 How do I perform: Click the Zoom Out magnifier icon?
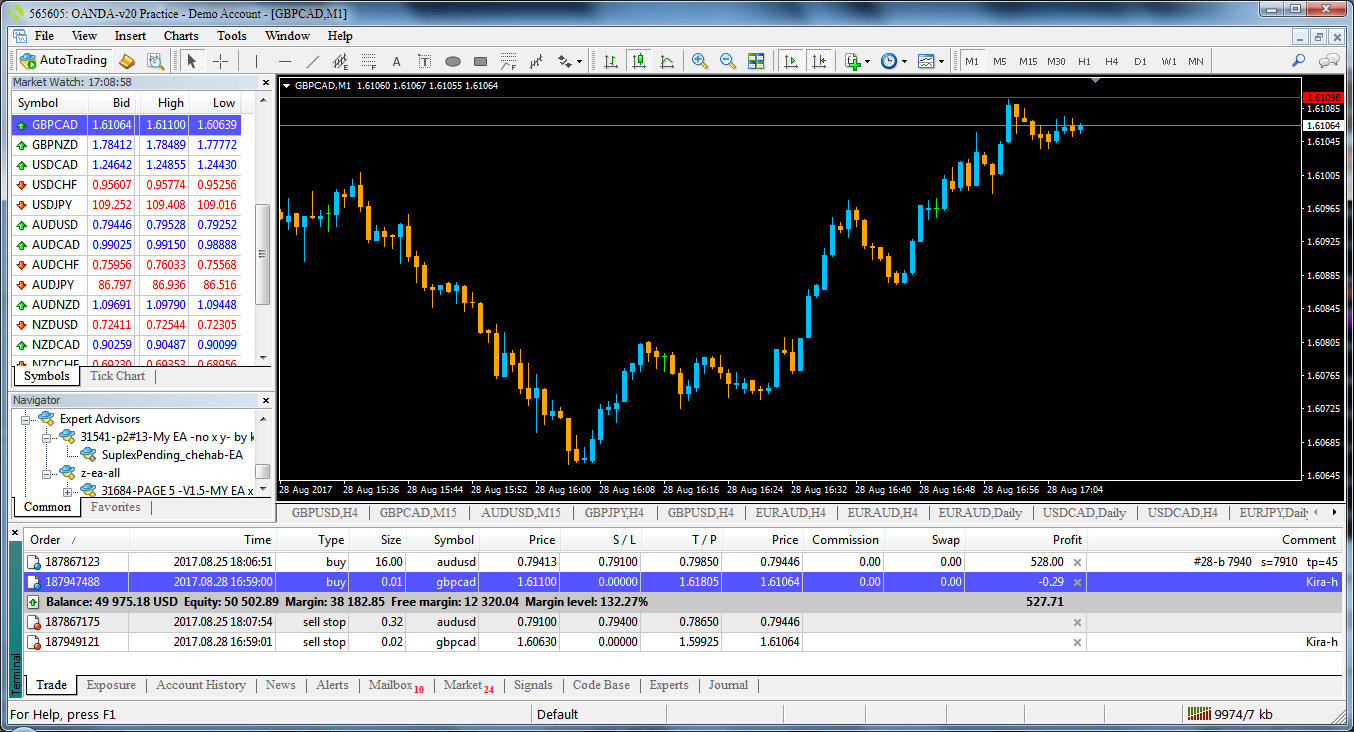[728, 61]
